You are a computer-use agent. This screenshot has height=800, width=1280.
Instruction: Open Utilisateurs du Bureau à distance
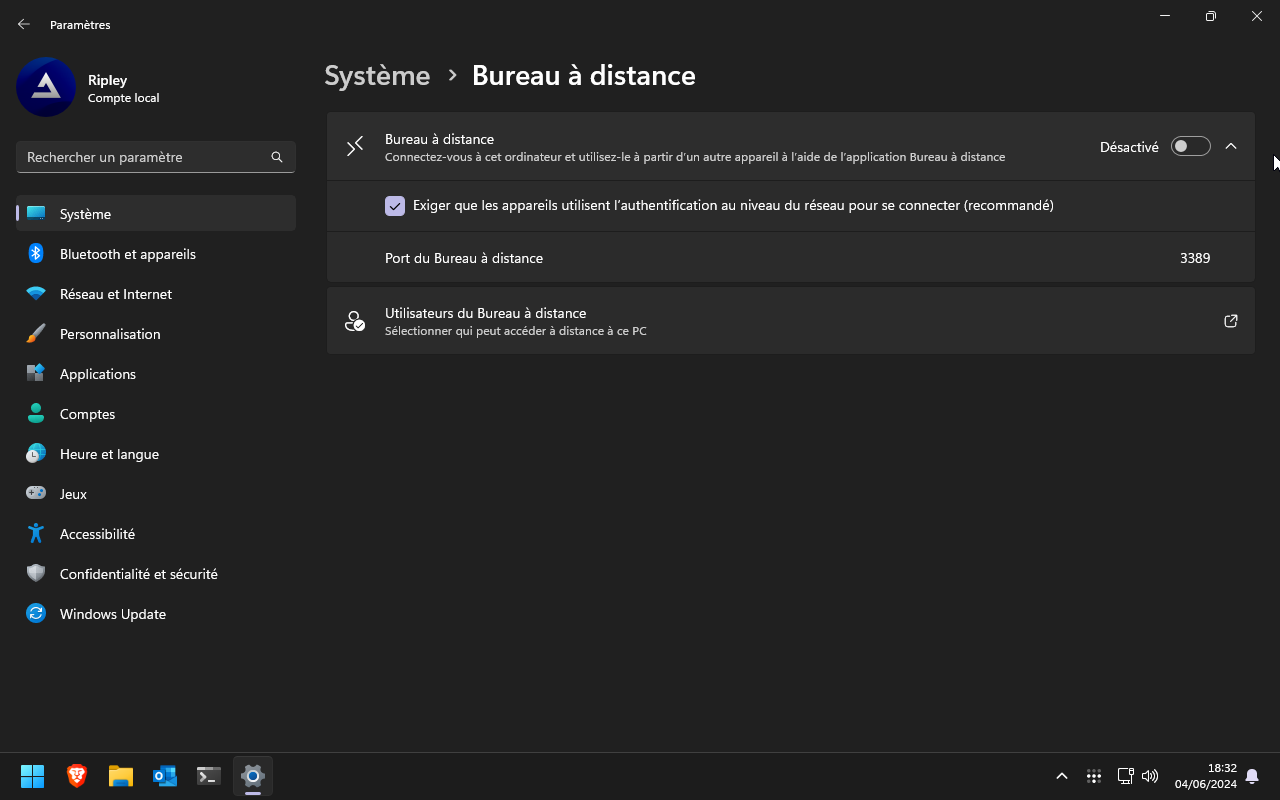(790, 321)
